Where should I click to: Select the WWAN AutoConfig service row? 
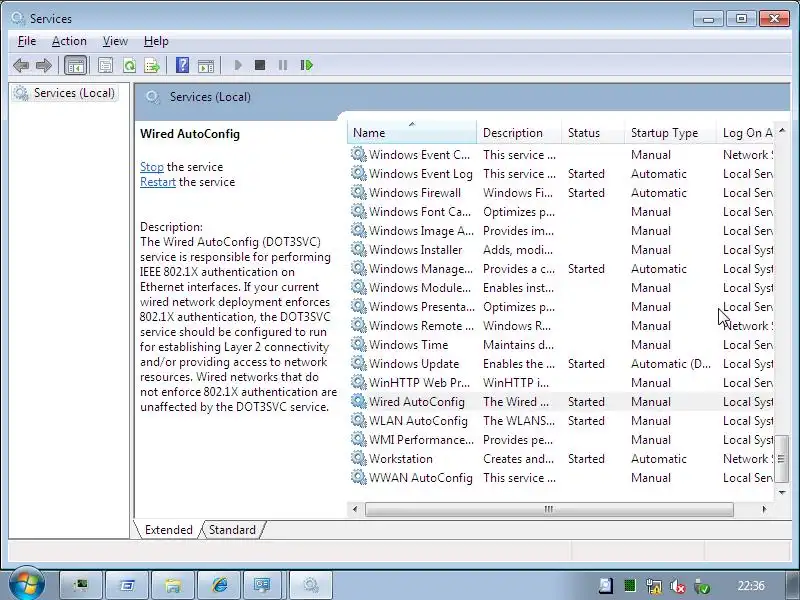[x=561, y=478]
